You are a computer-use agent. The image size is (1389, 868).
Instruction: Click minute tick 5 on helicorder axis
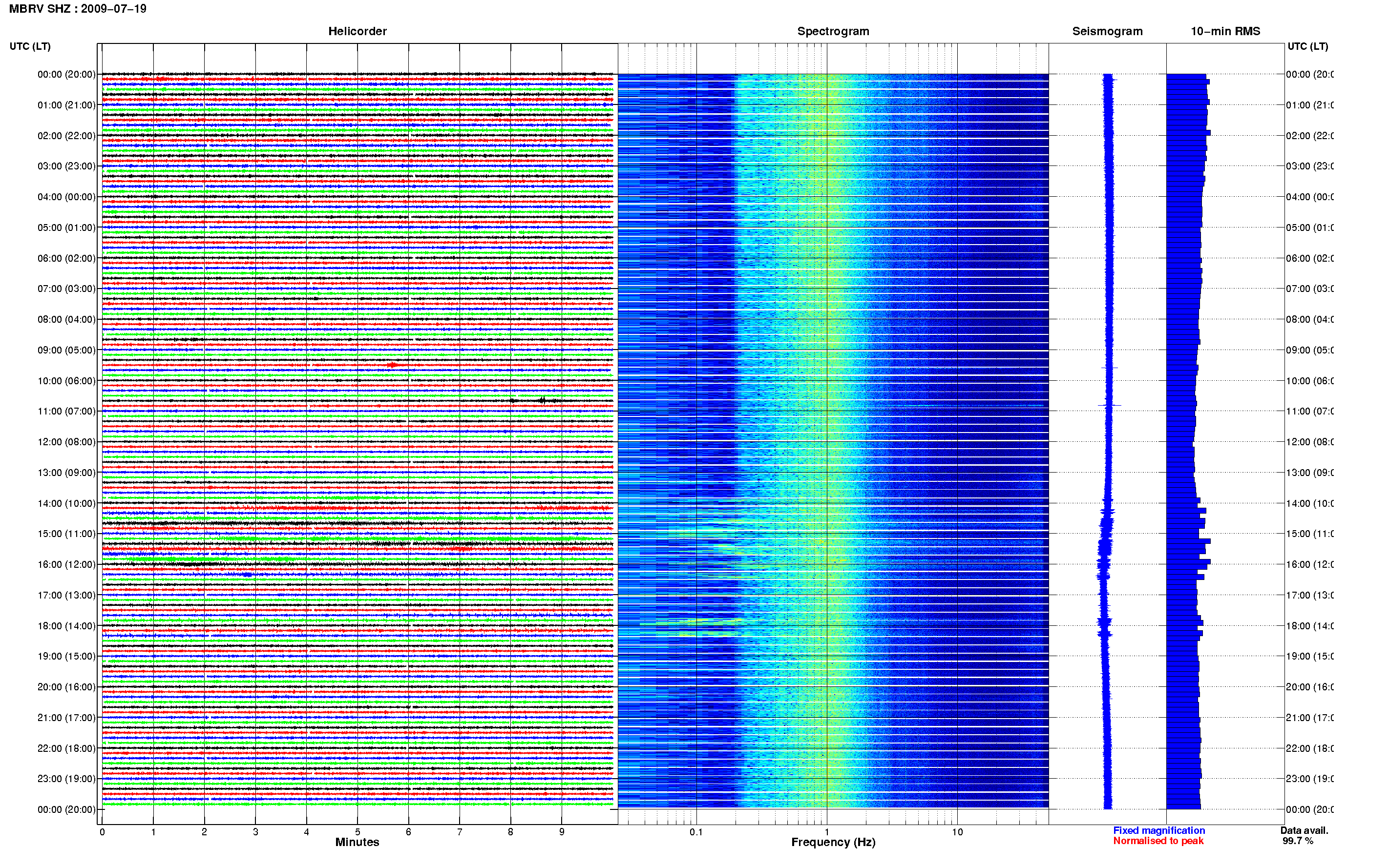click(357, 832)
